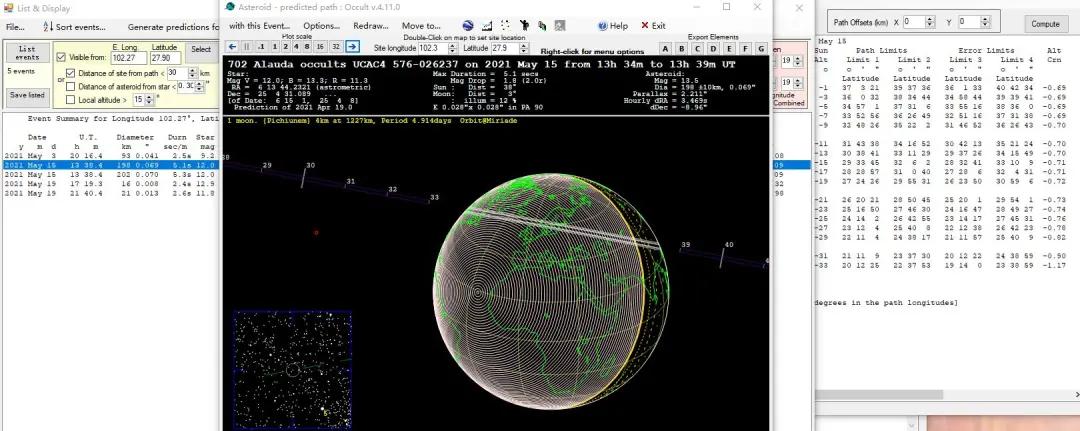Click the dotted star pattern toolbar icon

coord(506,25)
